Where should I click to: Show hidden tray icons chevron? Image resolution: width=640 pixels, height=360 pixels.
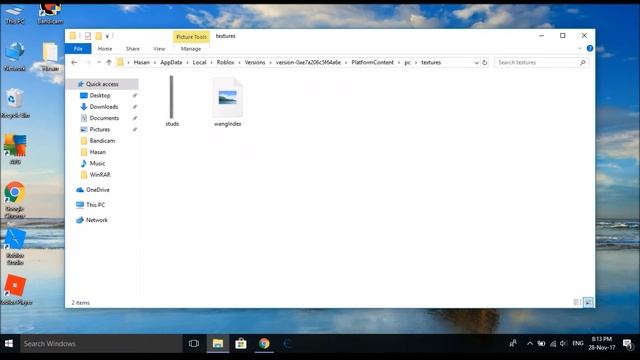(x=529, y=344)
